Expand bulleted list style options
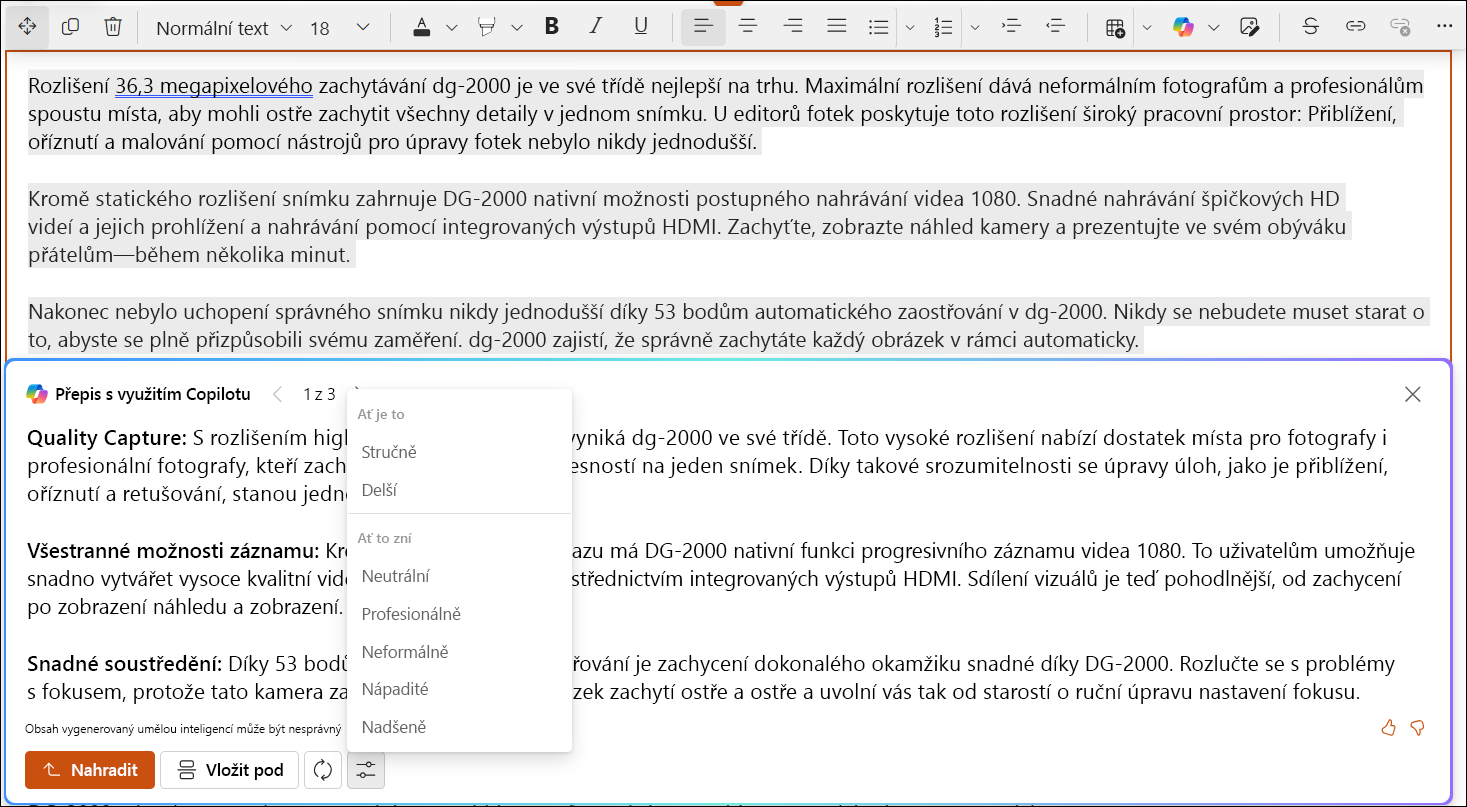 click(910, 28)
